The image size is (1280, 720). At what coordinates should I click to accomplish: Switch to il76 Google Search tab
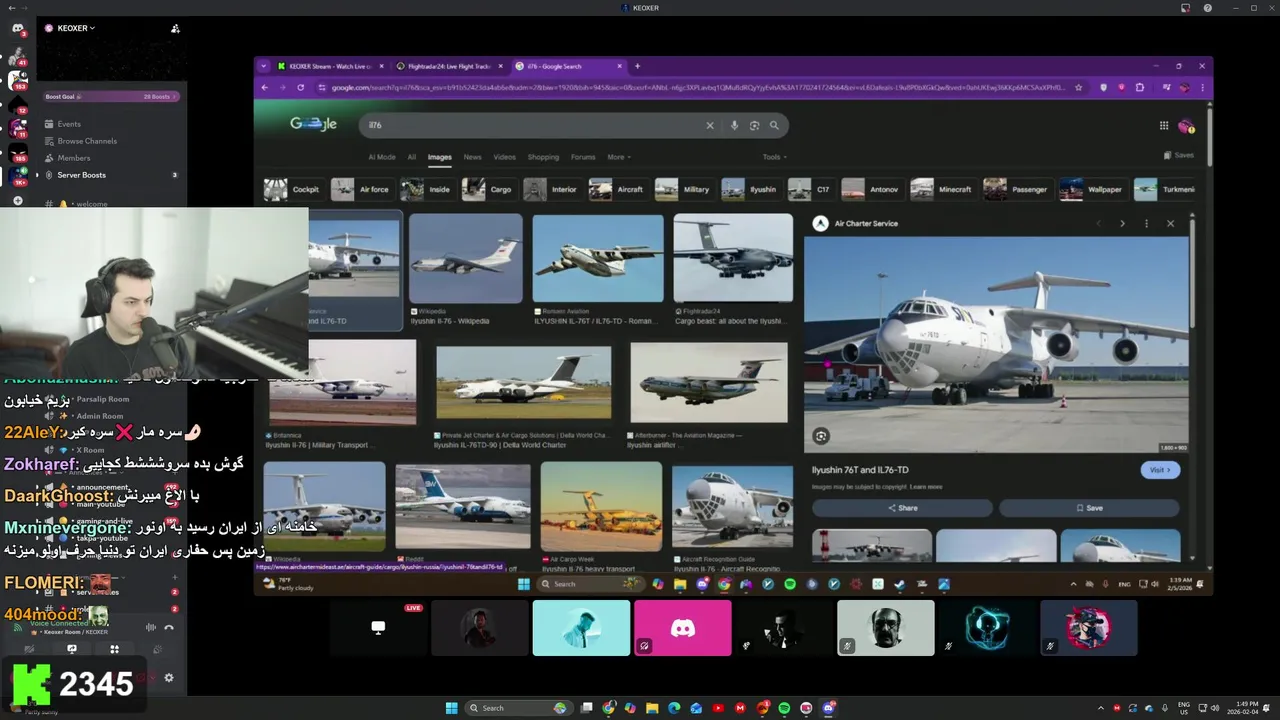click(x=567, y=66)
